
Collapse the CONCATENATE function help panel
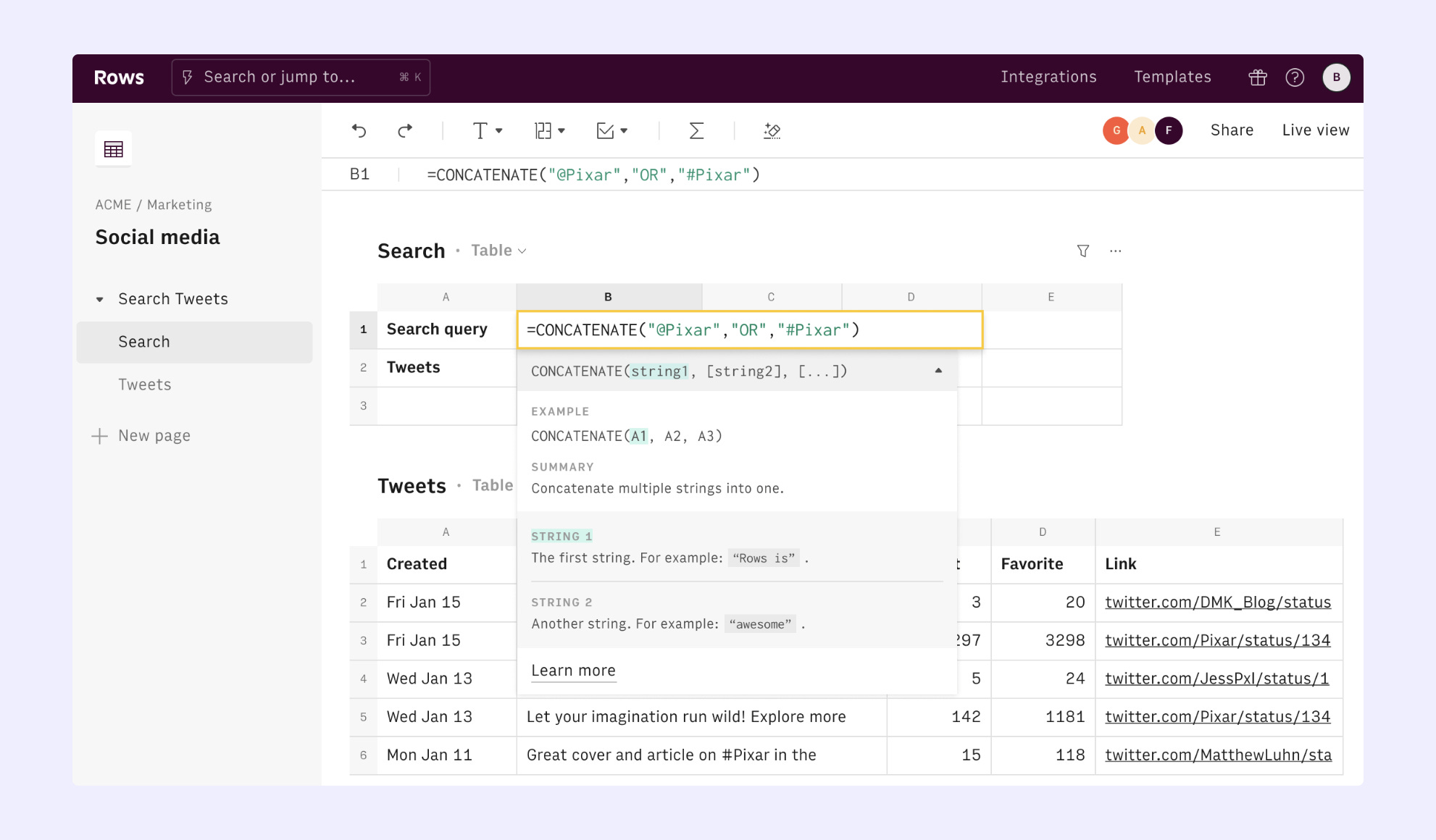click(x=938, y=371)
